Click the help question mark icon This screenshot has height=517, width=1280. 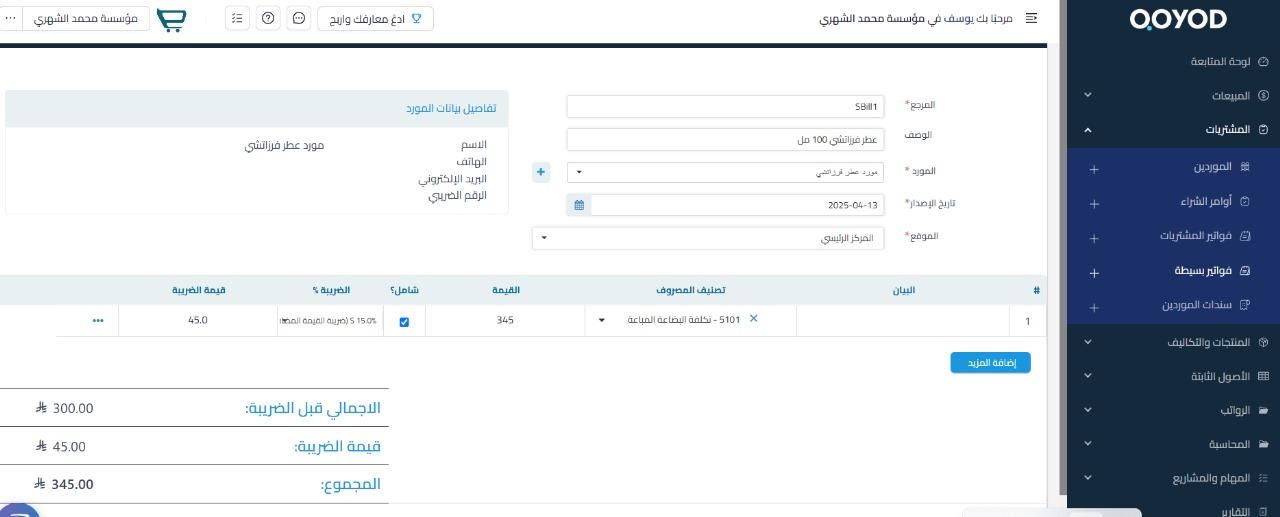[x=268, y=19]
